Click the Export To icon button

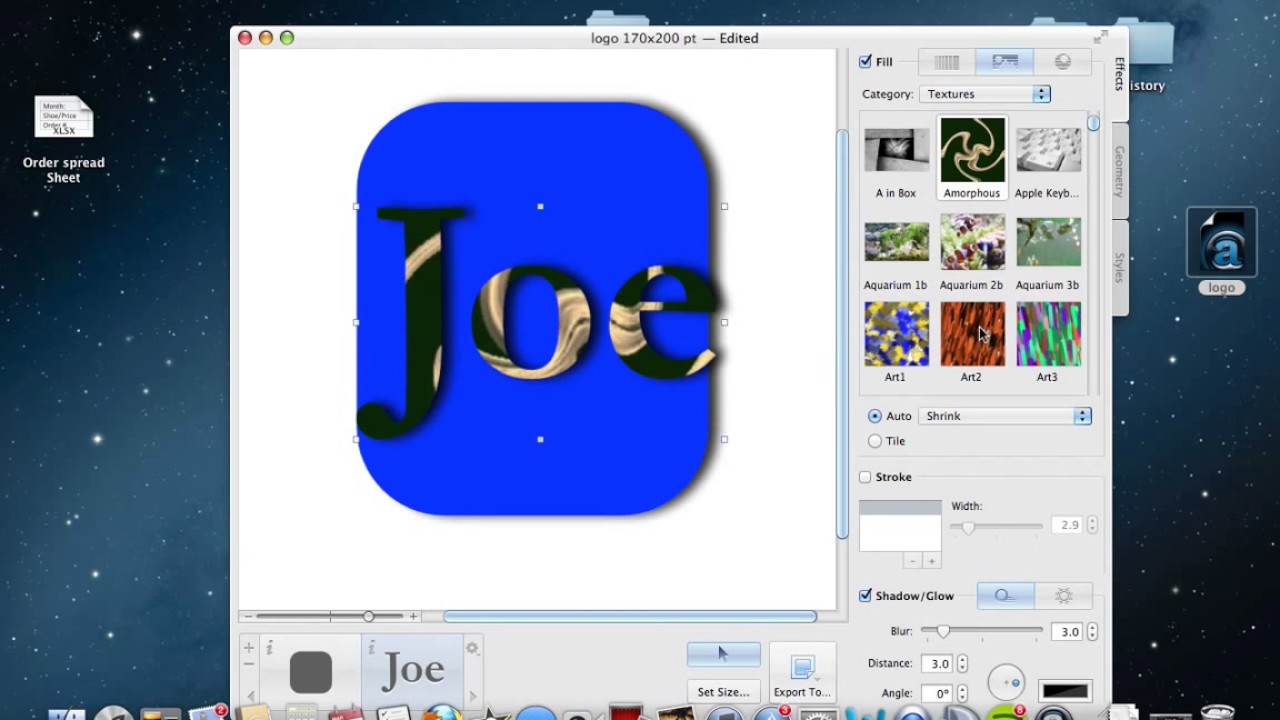pyautogui.click(x=802, y=672)
